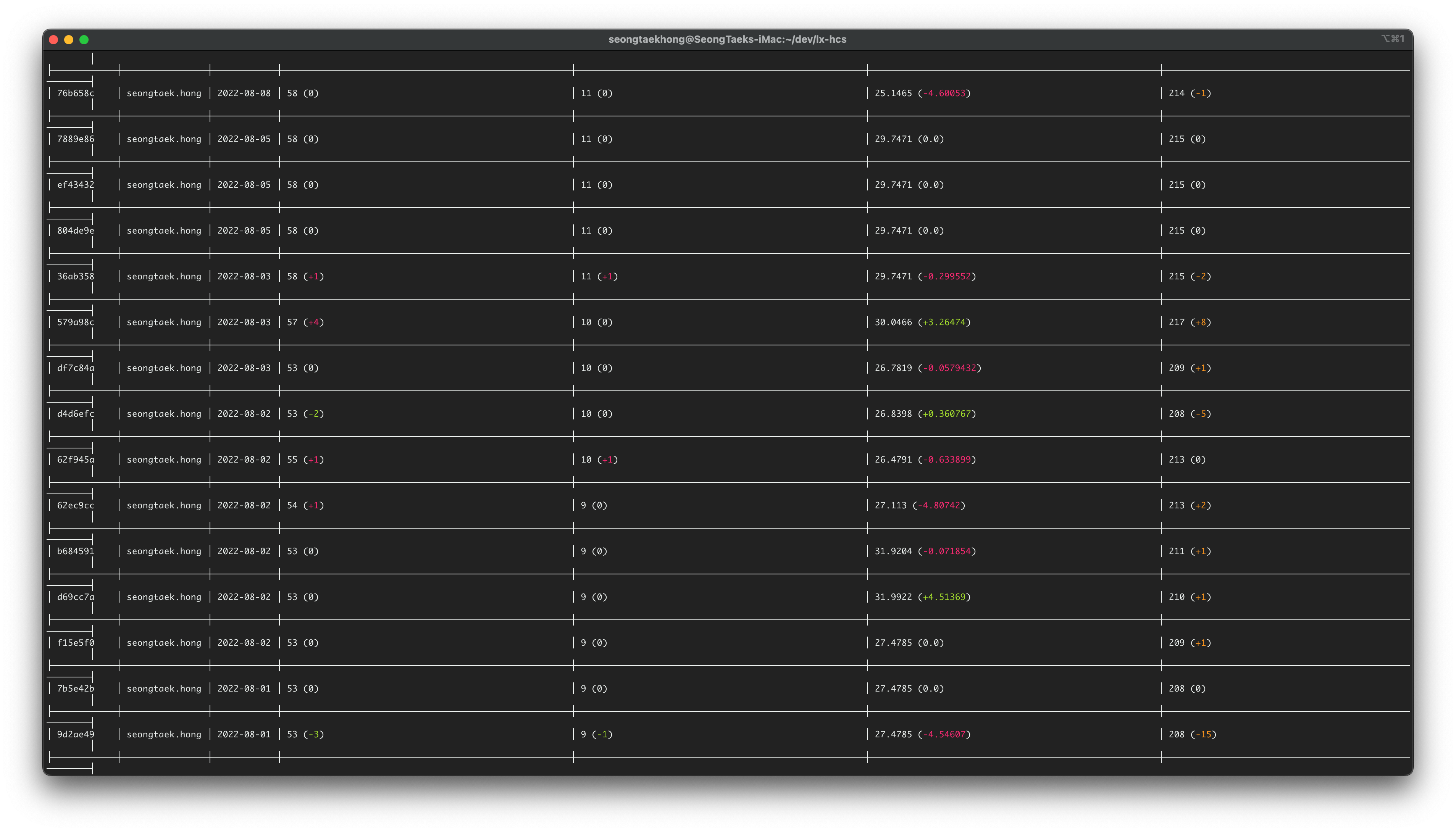Click value 215 (0) in 804de9e row
The image size is (1456, 832).
coord(1187,230)
